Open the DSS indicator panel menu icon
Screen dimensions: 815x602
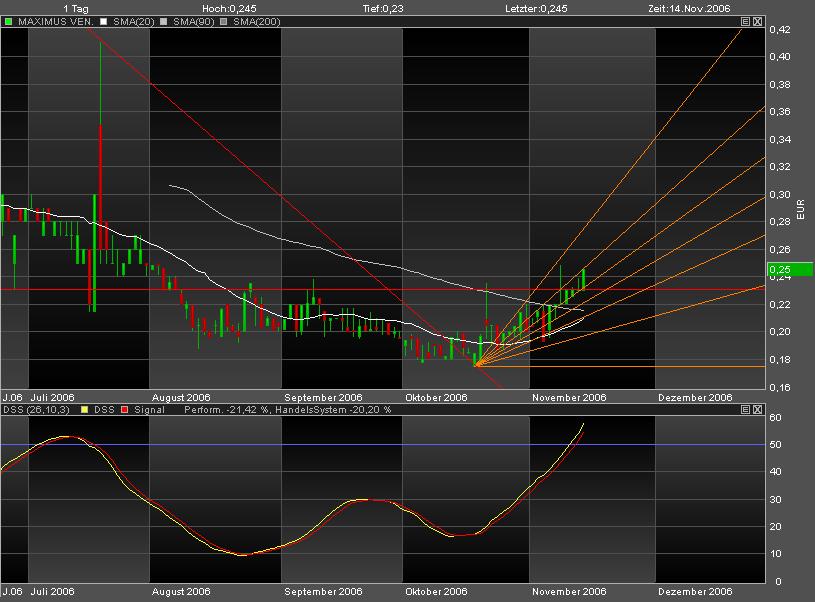coord(745,410)
